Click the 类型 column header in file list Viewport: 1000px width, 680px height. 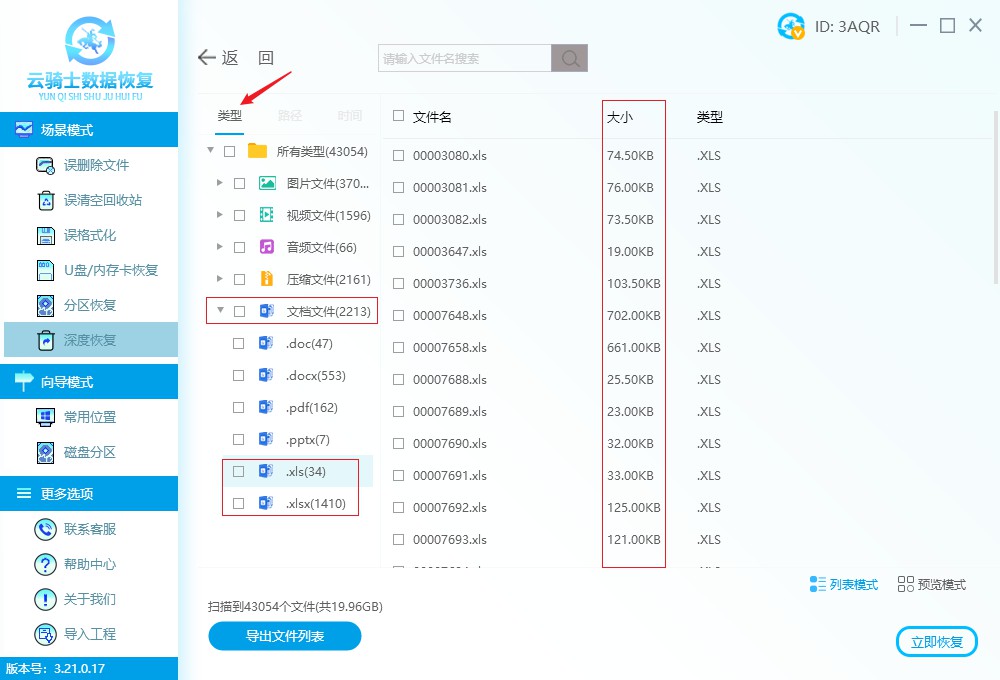(710, 117)
